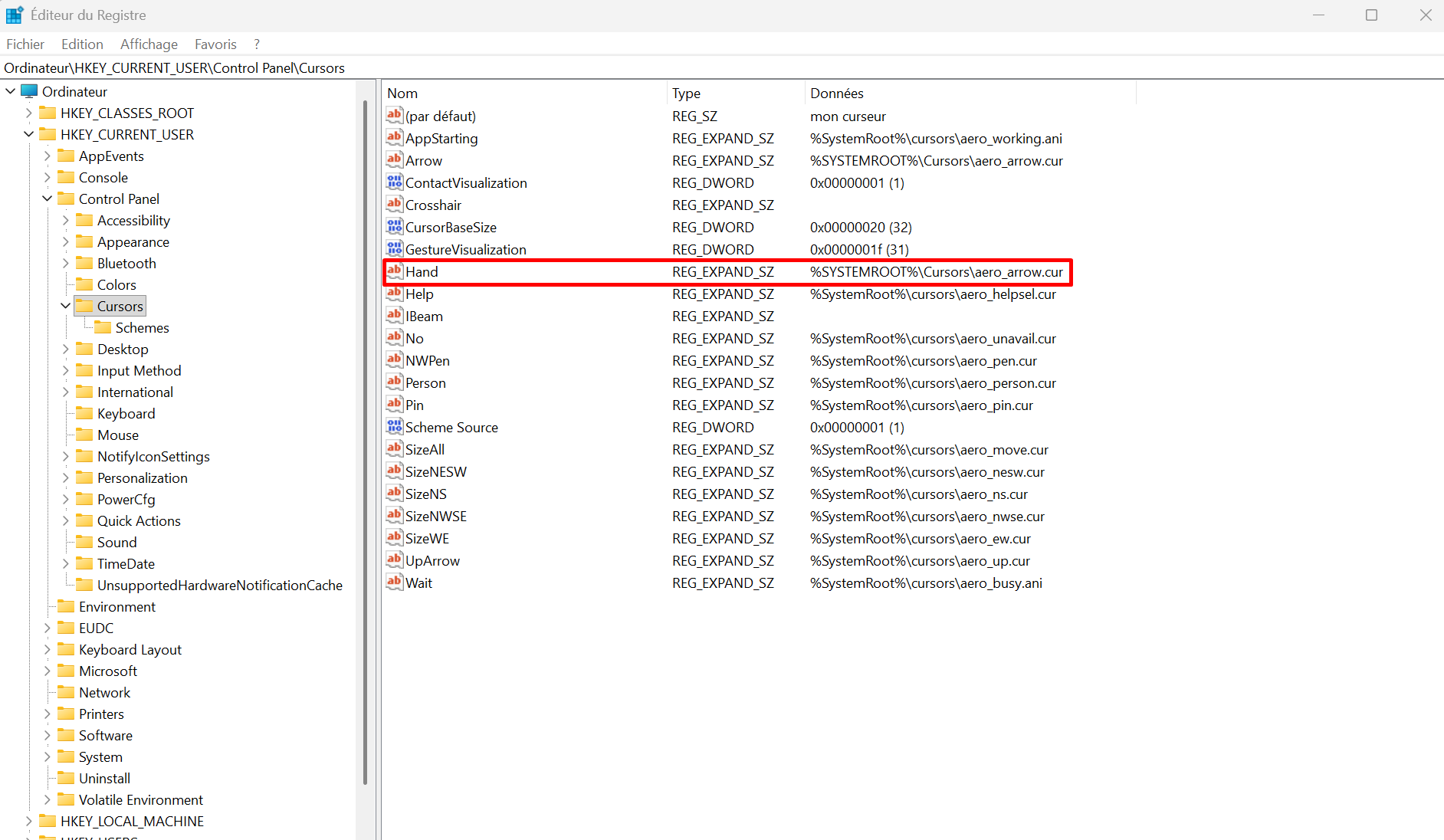
Task: Select the DWORD icon of ContactVisualization
Action: [x=394, y=182]
